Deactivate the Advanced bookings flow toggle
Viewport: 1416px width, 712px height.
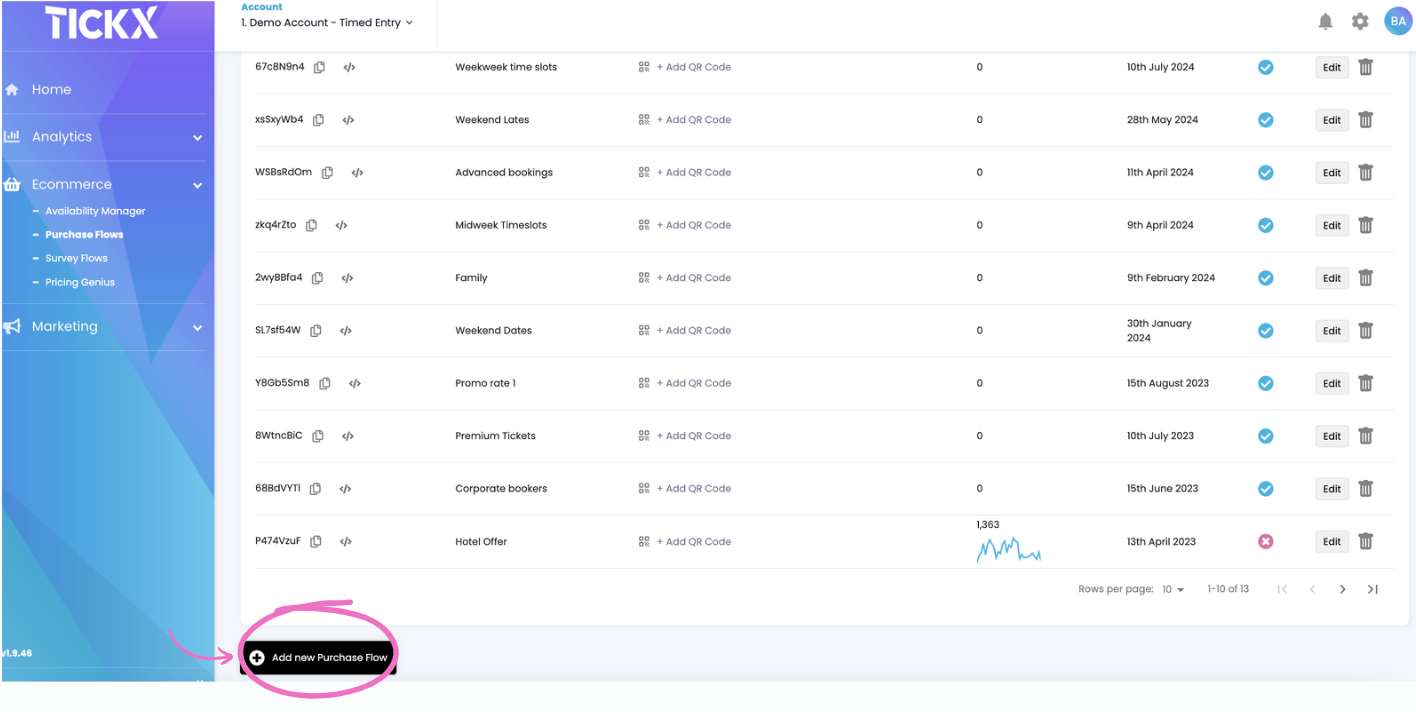tap(1265, 172)
